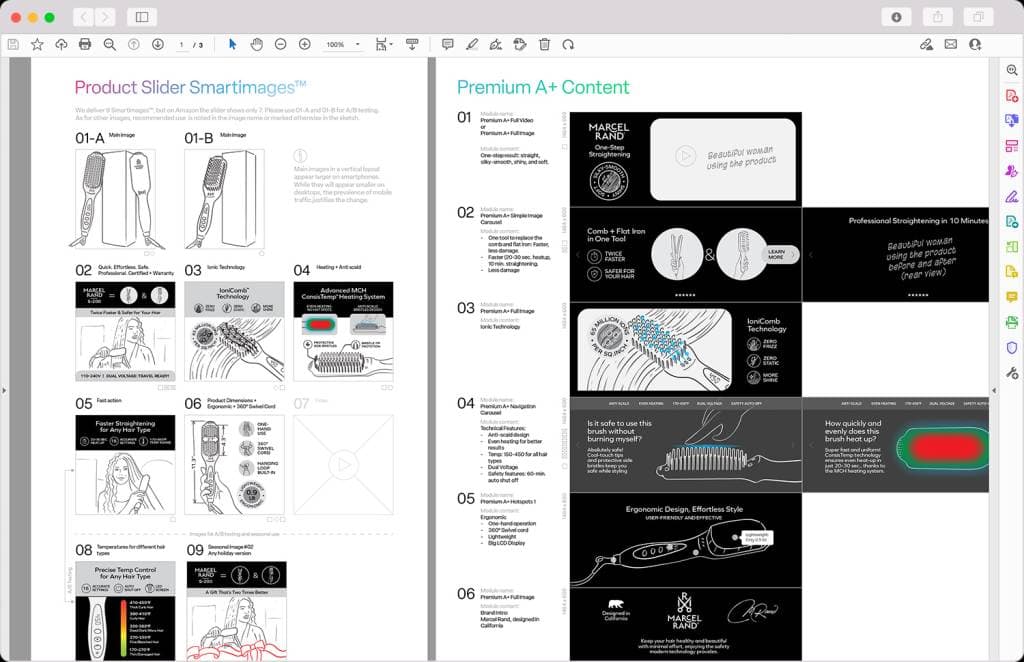Open the Stamp tool in toolbar
This screenshot has width=1024, height=662.
[520, 44]
